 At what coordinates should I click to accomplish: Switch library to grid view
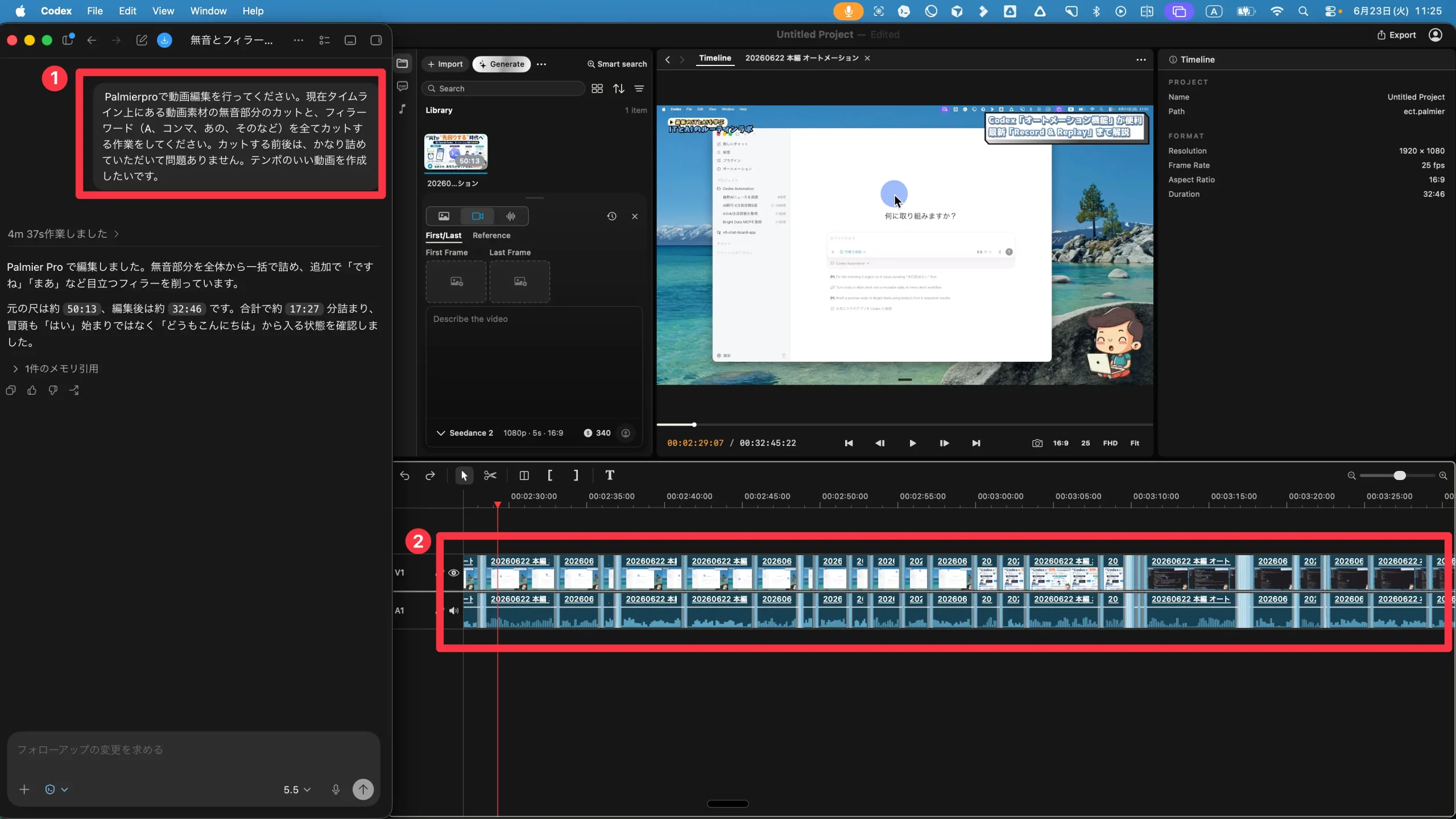pos(597,89)
